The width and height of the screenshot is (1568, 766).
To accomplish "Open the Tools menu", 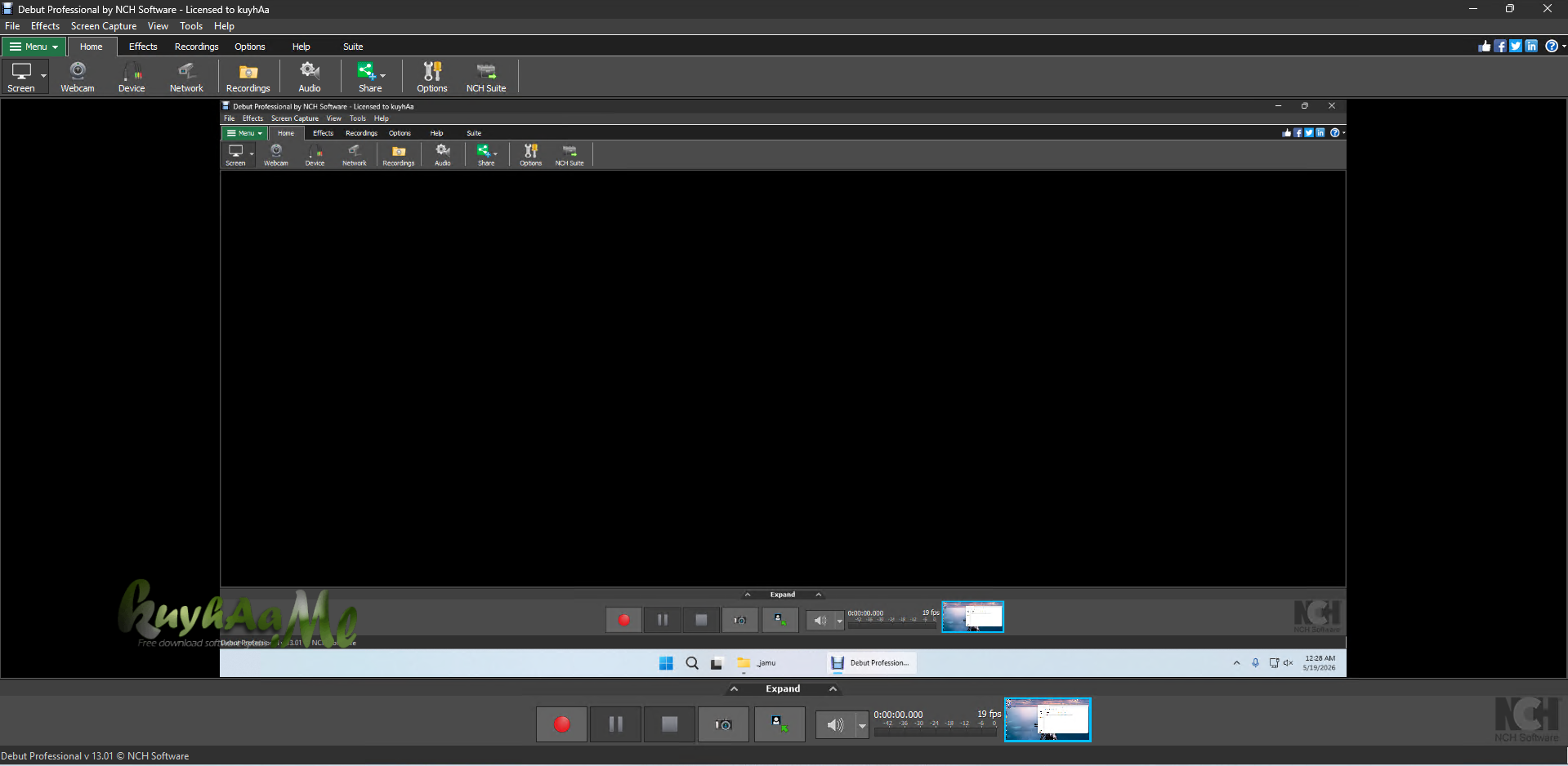I will coord(191,26).
